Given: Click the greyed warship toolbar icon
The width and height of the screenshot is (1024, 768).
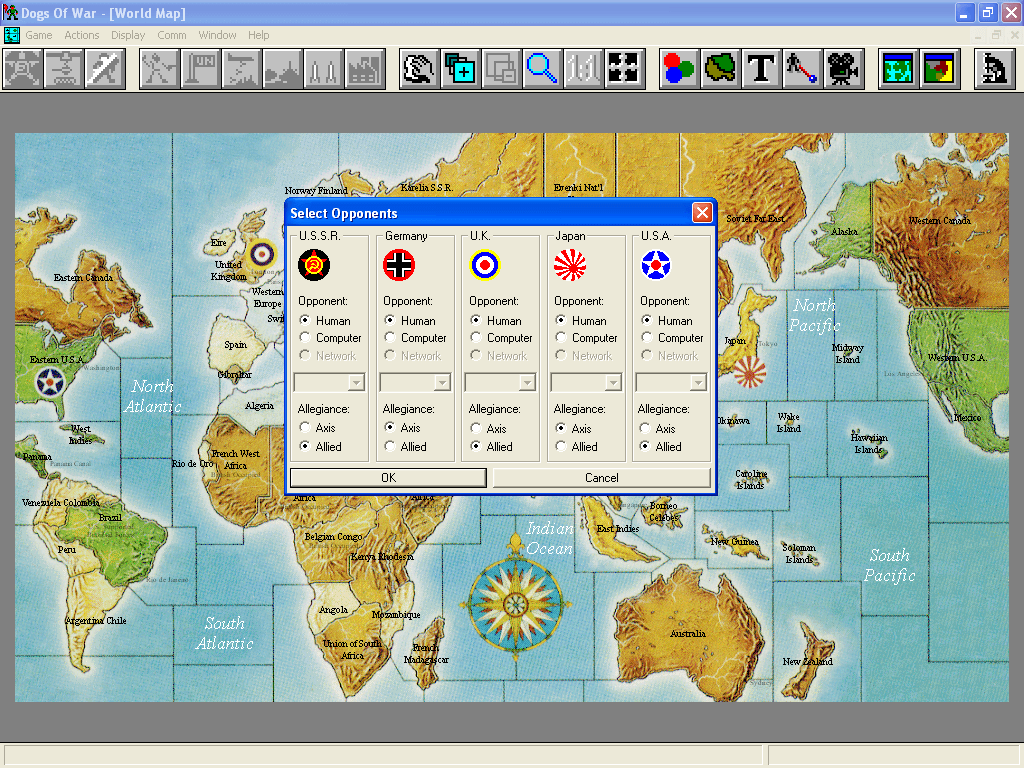Looking at the screenshot, I should coord(283,69).
